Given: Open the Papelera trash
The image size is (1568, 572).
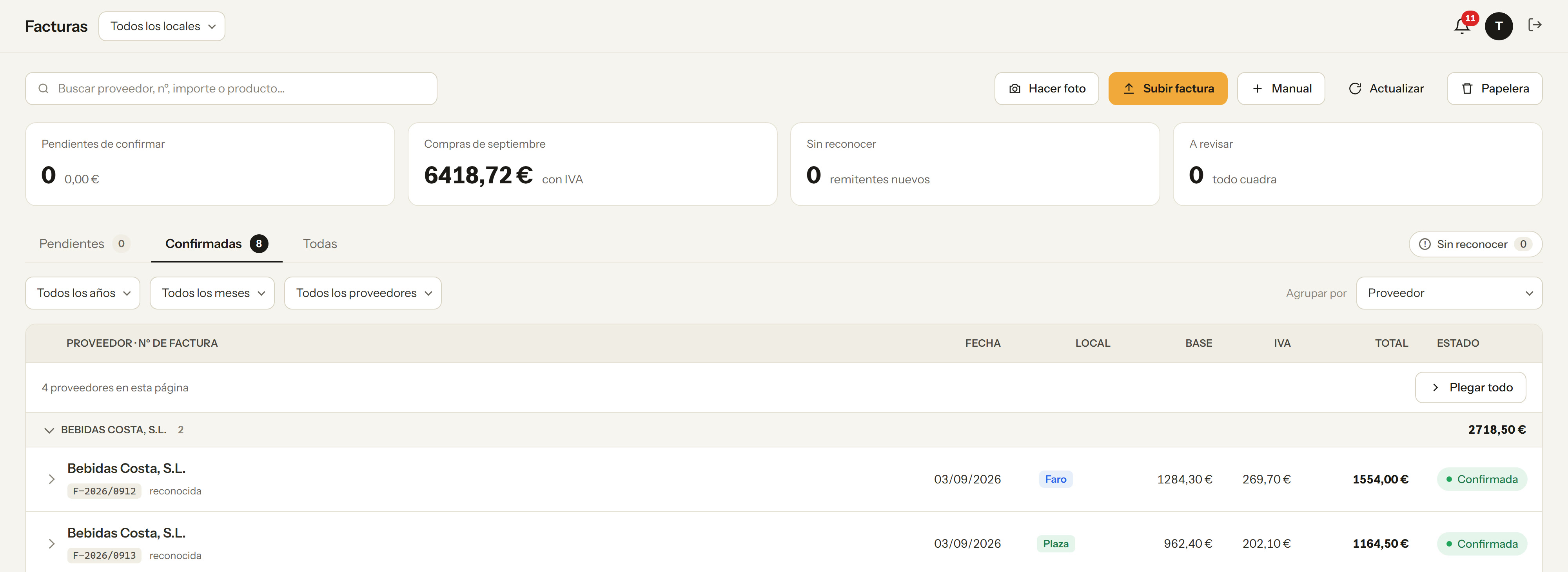Looking at the screenshot, I should tap(1494, 89).
